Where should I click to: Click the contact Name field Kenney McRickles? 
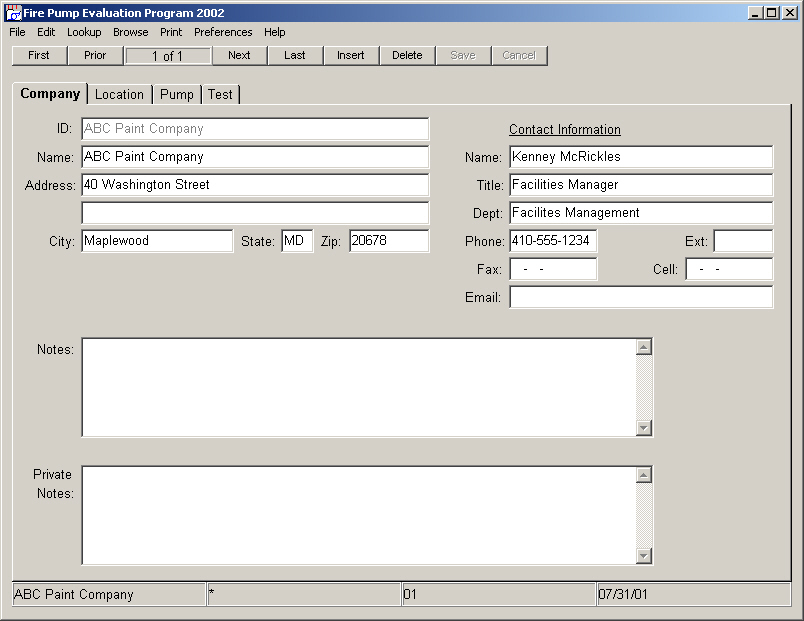(x=641, y=157)
